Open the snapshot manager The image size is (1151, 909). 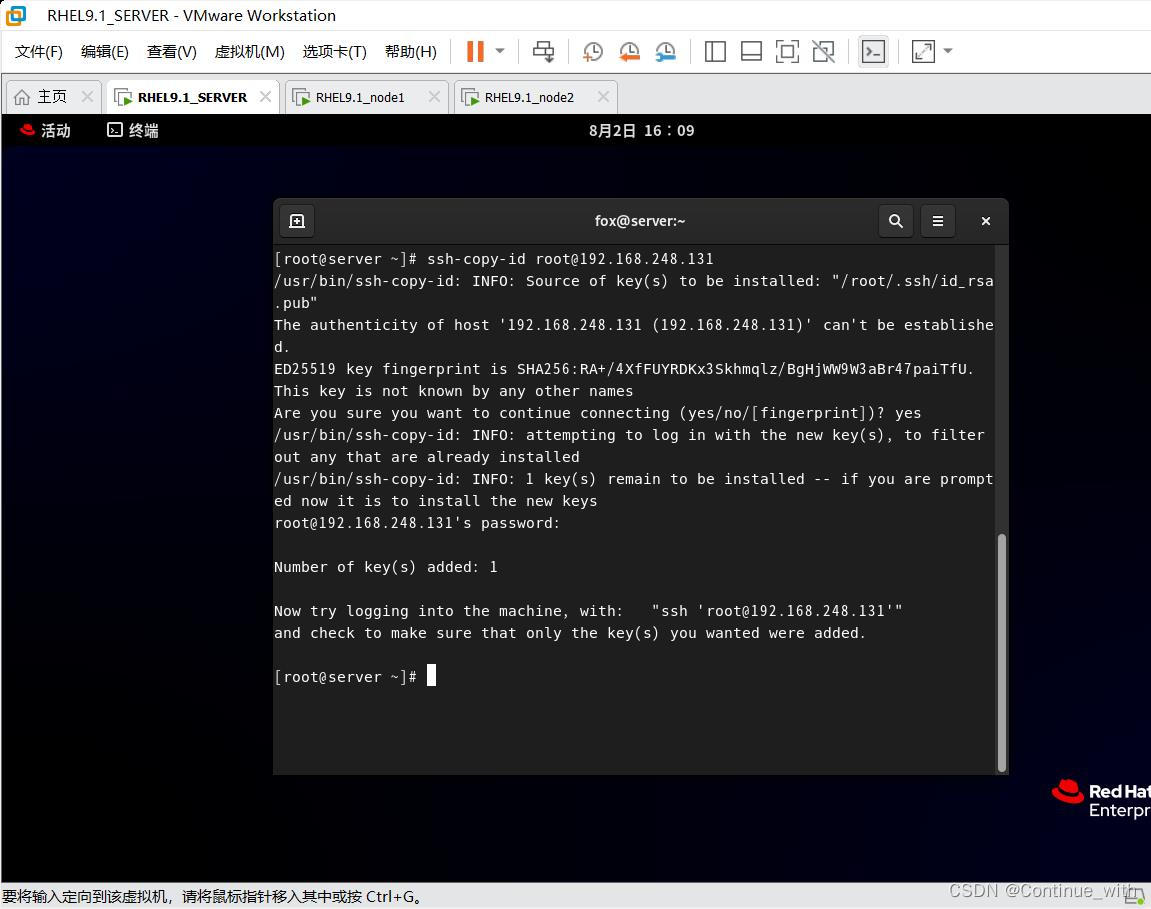[x=666, y=51]
